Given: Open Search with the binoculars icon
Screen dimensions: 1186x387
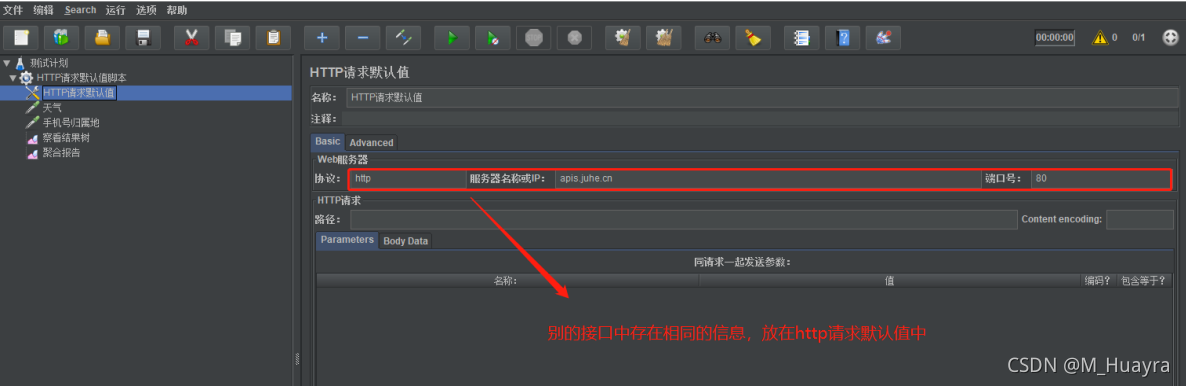Looking at the screenshot, I should tap(713, 38).
